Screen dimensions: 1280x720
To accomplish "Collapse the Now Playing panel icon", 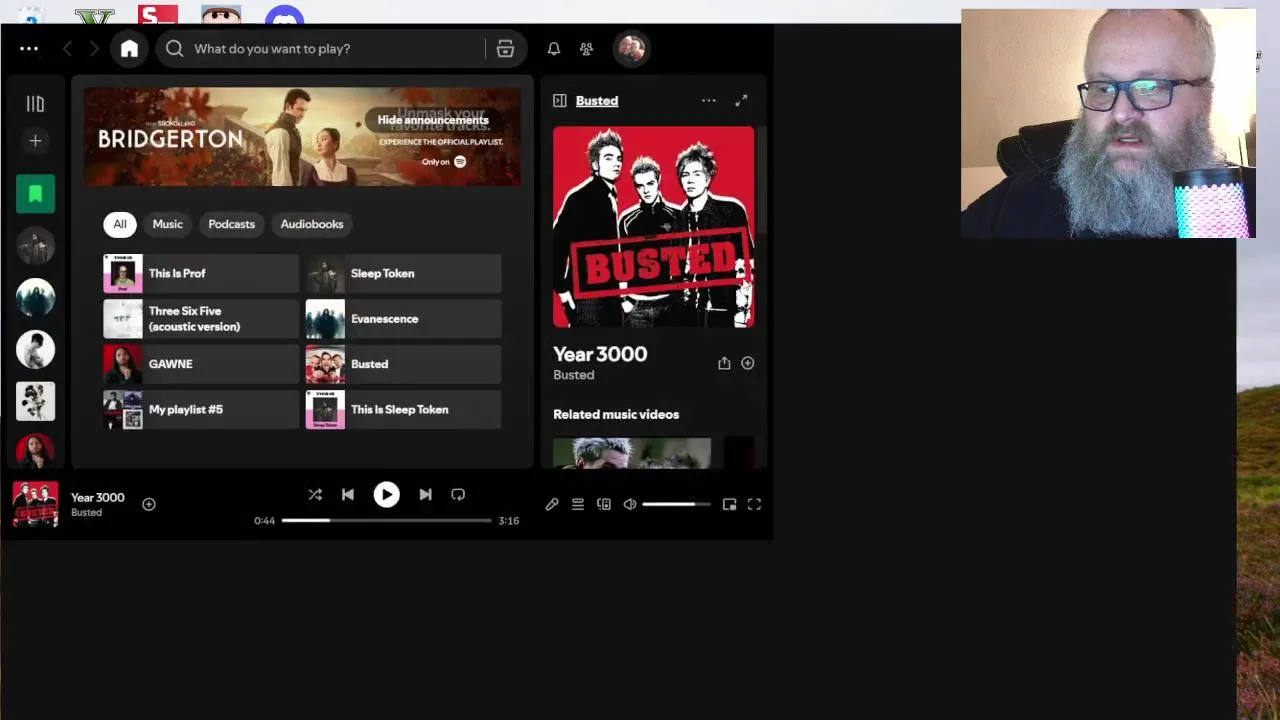I will 560,101.
